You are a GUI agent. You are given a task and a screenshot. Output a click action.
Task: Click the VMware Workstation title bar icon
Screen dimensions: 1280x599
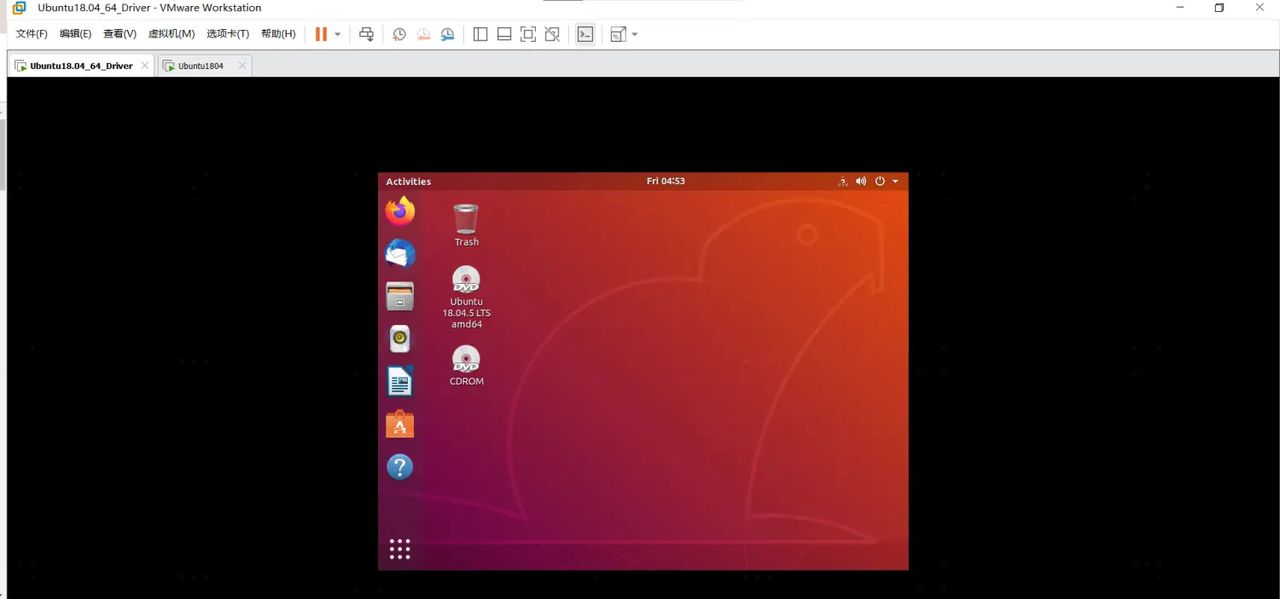(x=19, y=8)
